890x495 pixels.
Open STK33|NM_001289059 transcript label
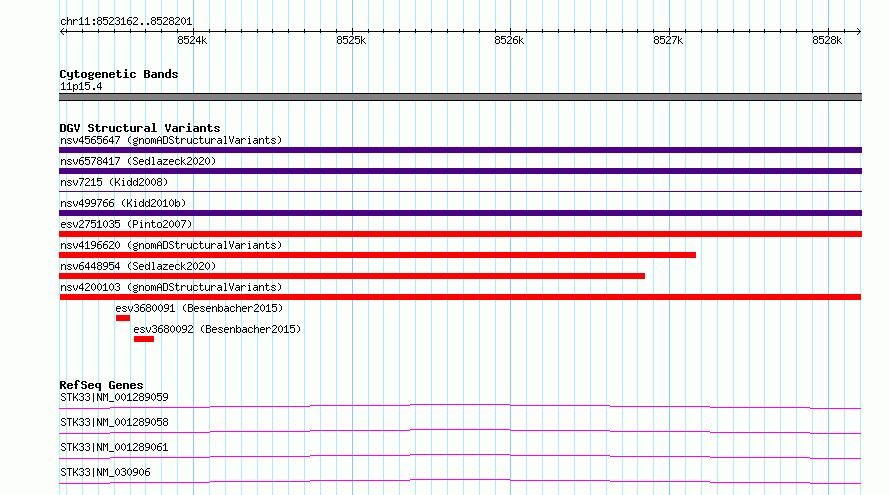click(114, 397)
